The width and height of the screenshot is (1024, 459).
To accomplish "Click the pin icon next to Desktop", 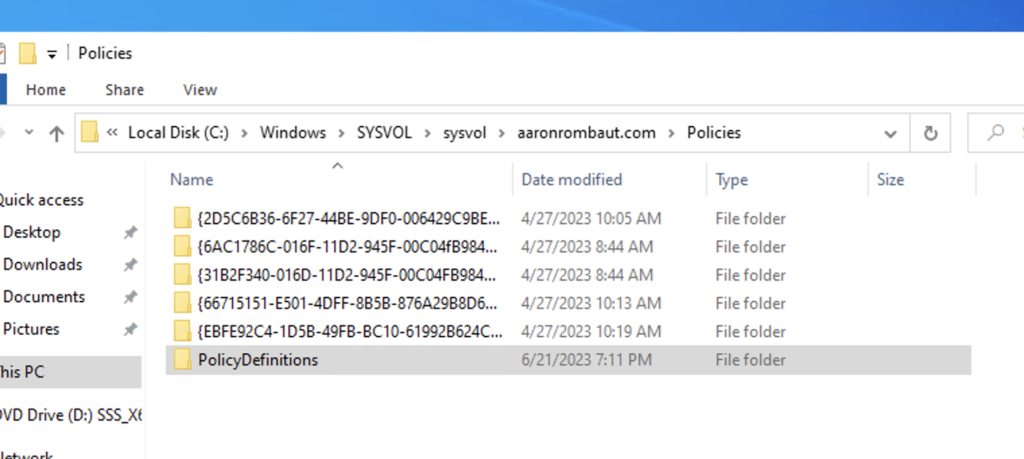I will pos(129,233).
